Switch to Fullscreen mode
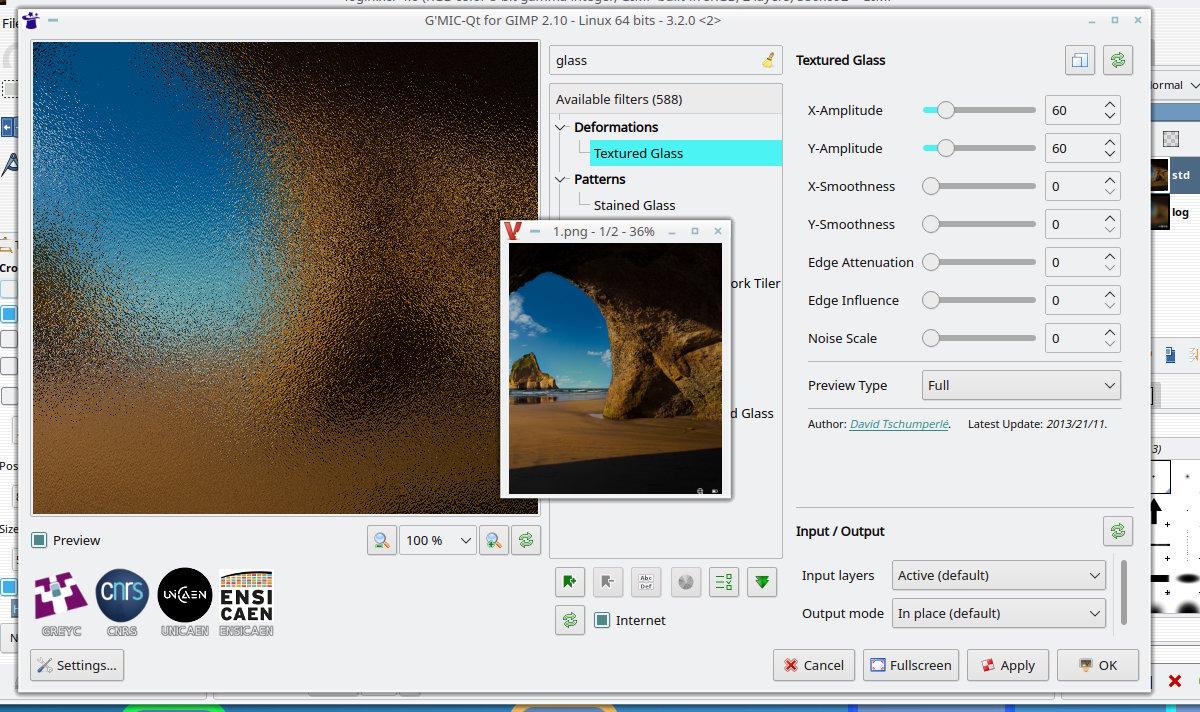Viewport: 1200px width, 712px height. (910, 665)
